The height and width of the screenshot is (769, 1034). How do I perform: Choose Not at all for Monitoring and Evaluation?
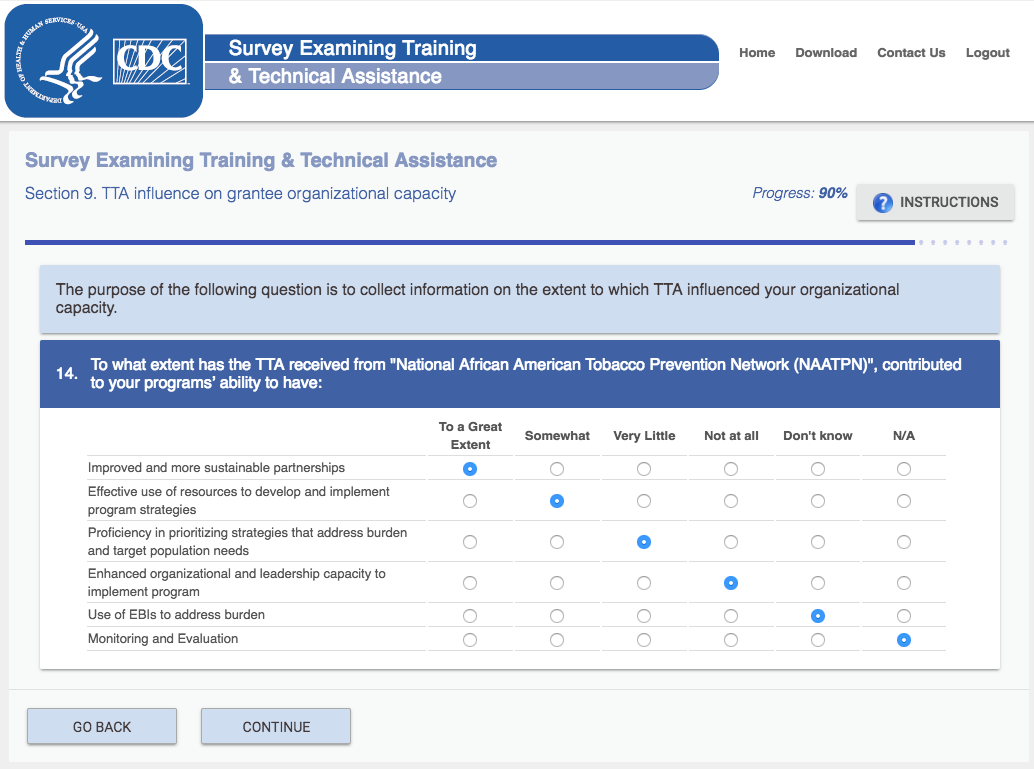[x=731, y=640]
